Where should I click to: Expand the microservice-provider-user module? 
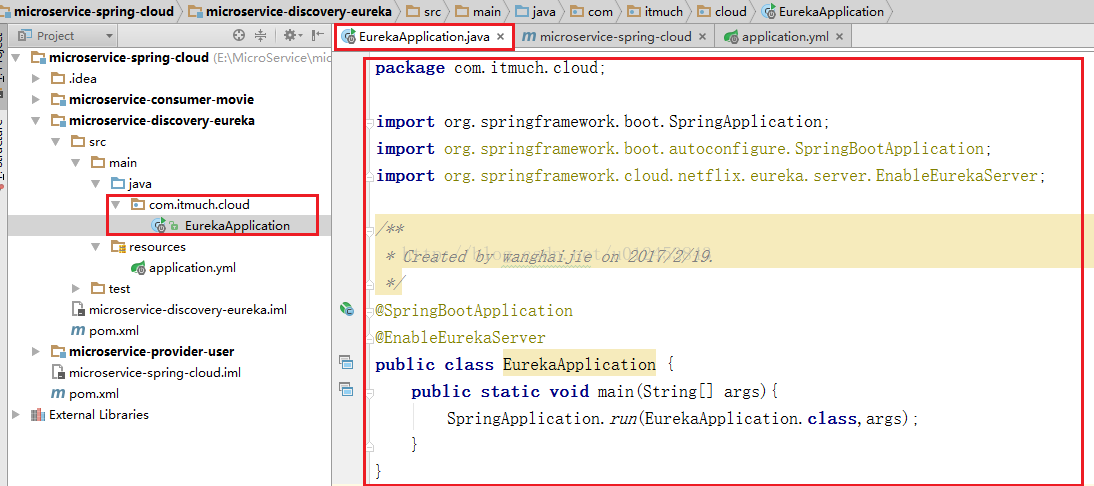click(36, 351)
